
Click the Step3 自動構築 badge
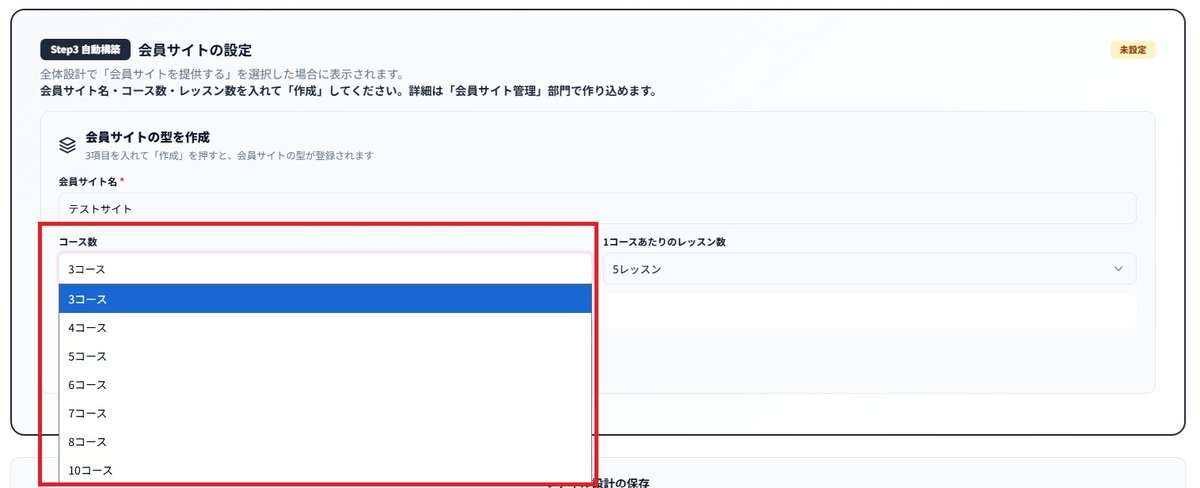(x=85, y=49)
